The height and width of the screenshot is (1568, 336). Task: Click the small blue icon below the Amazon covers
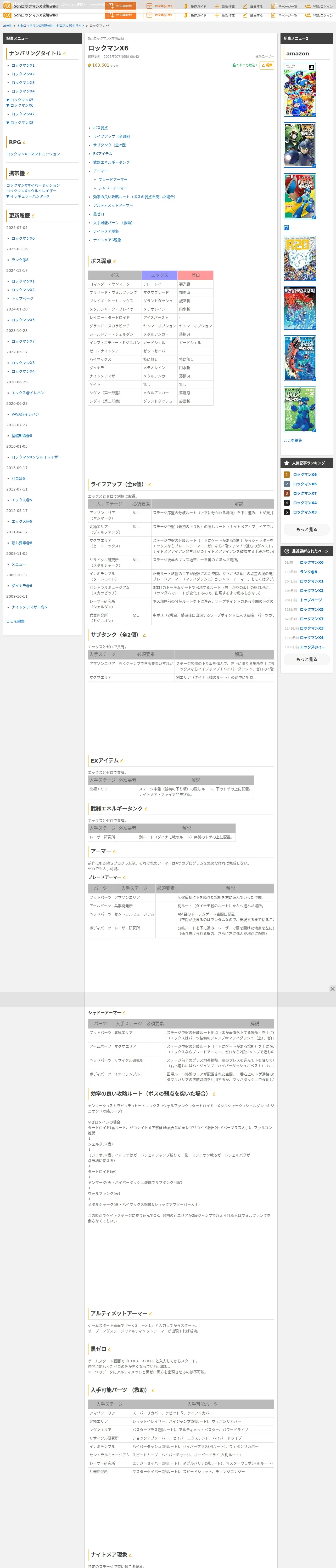(287, 228)
